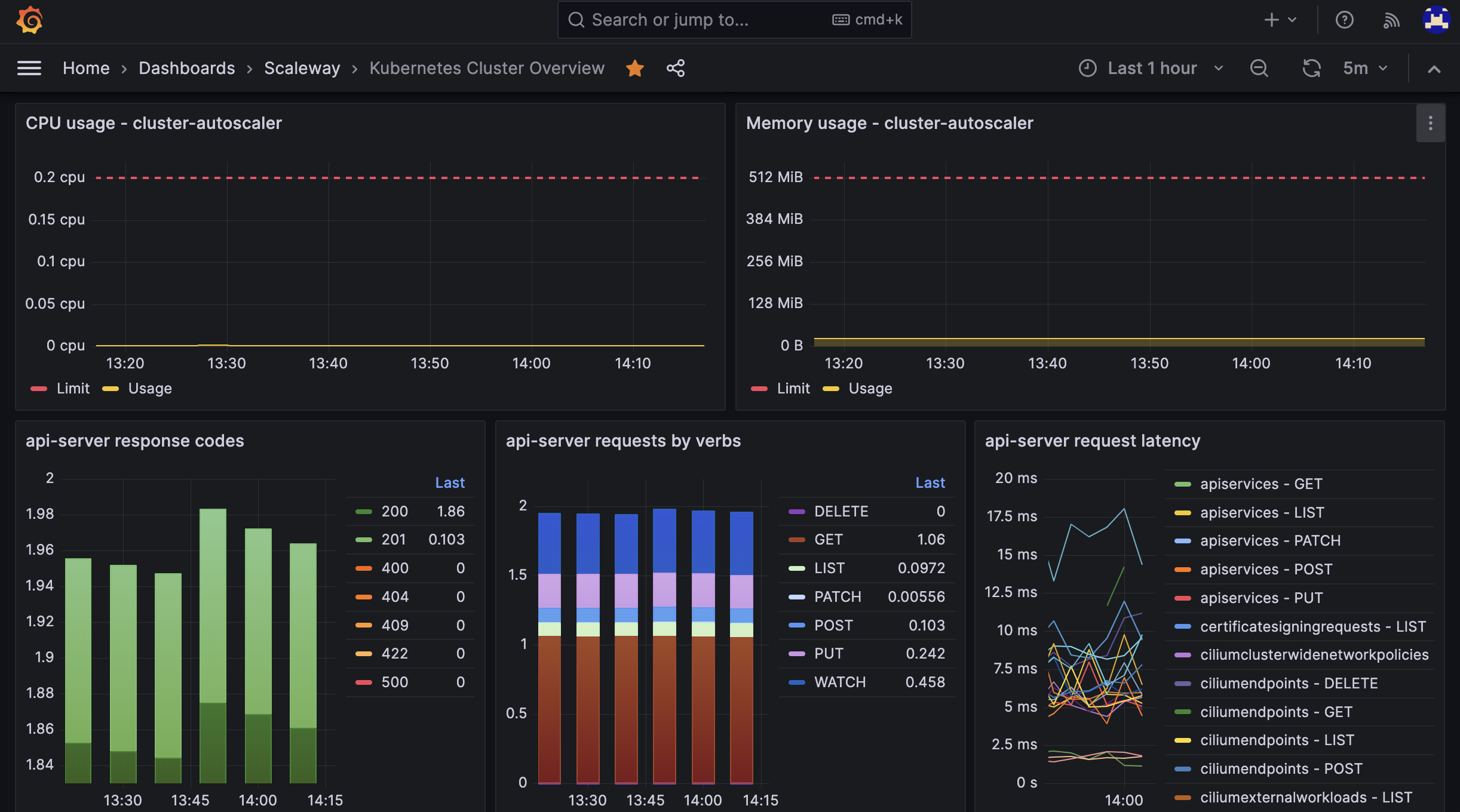Open the Last 1 hour time picker
This screenshot has width=1460, height=812.
(1152, 68)
